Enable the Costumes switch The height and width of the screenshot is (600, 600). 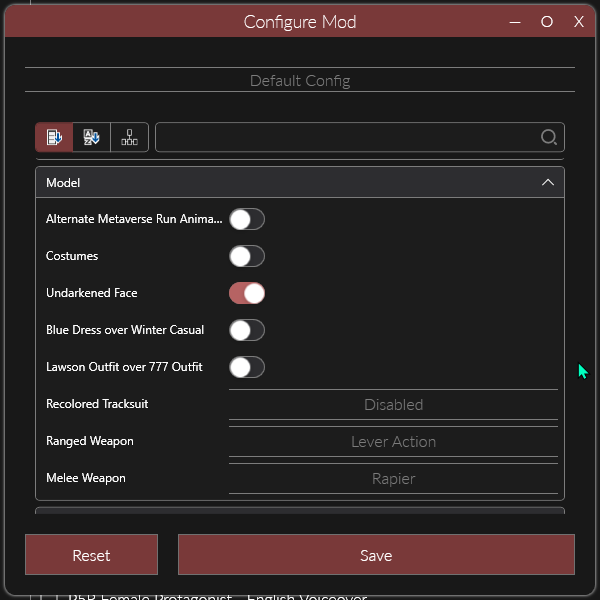point(247,256)
